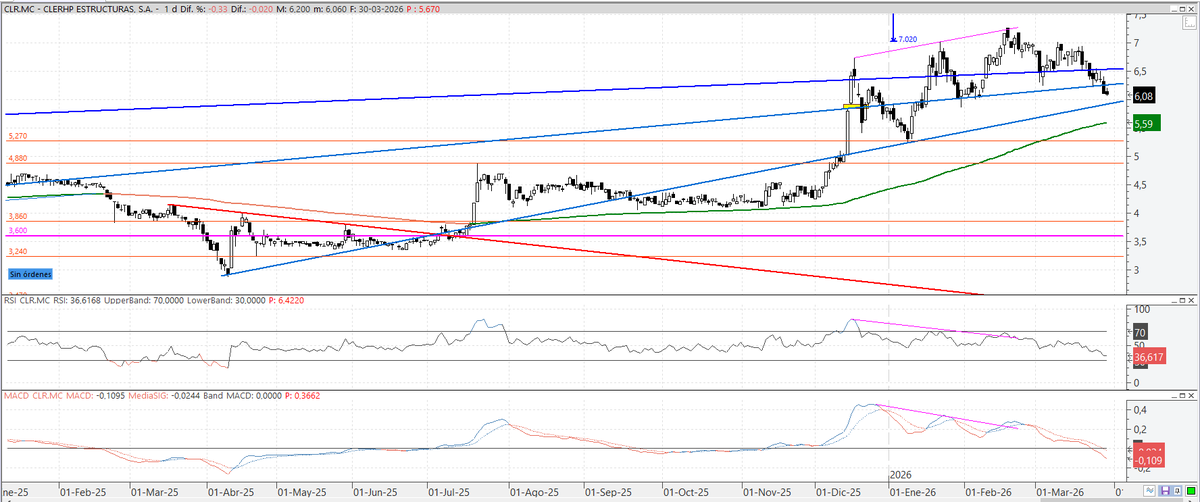The image size is (1200, 502).
Task: Click the green square status icon
Action: 1191,490
